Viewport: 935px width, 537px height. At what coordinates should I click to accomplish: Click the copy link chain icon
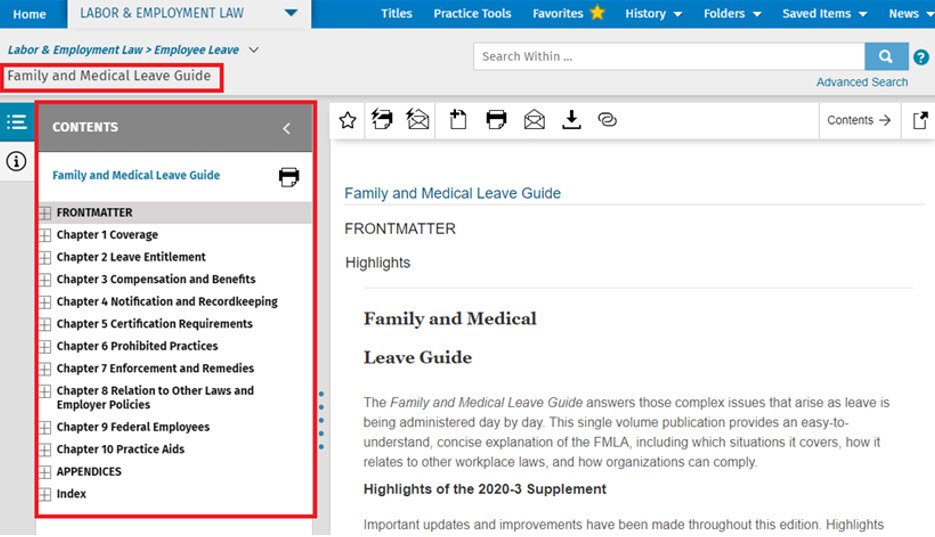[607, 120]
